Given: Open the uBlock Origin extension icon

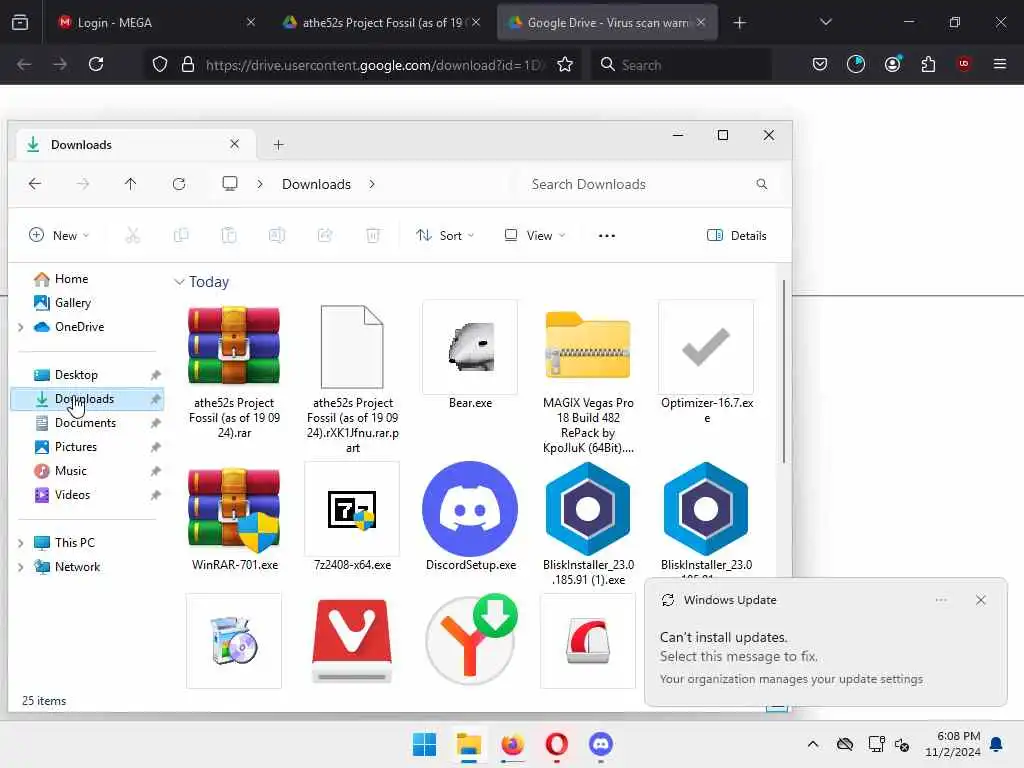Looking at the screenshot, I should point(963,64).
